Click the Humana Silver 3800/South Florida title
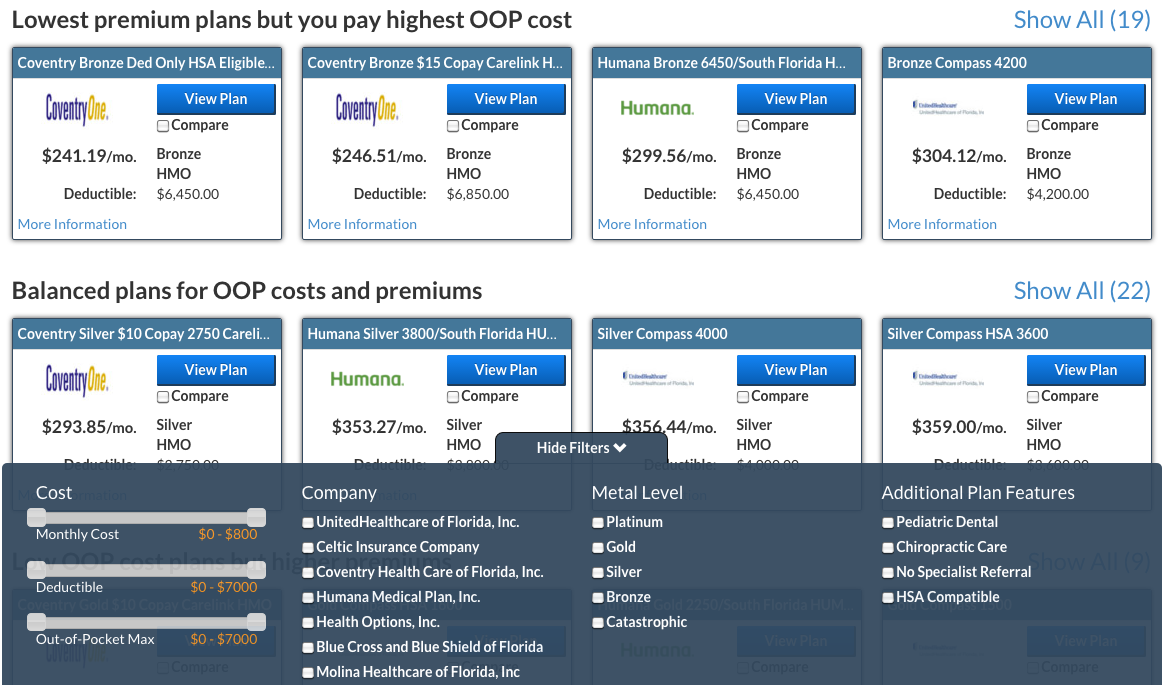 pos(432,334)
